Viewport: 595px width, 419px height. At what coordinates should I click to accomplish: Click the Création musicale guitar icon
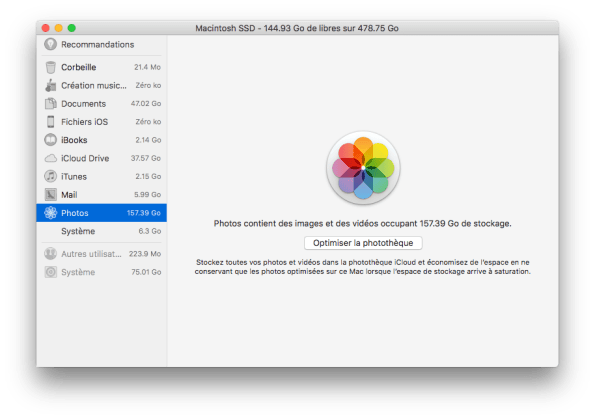[x=50, y=85]
